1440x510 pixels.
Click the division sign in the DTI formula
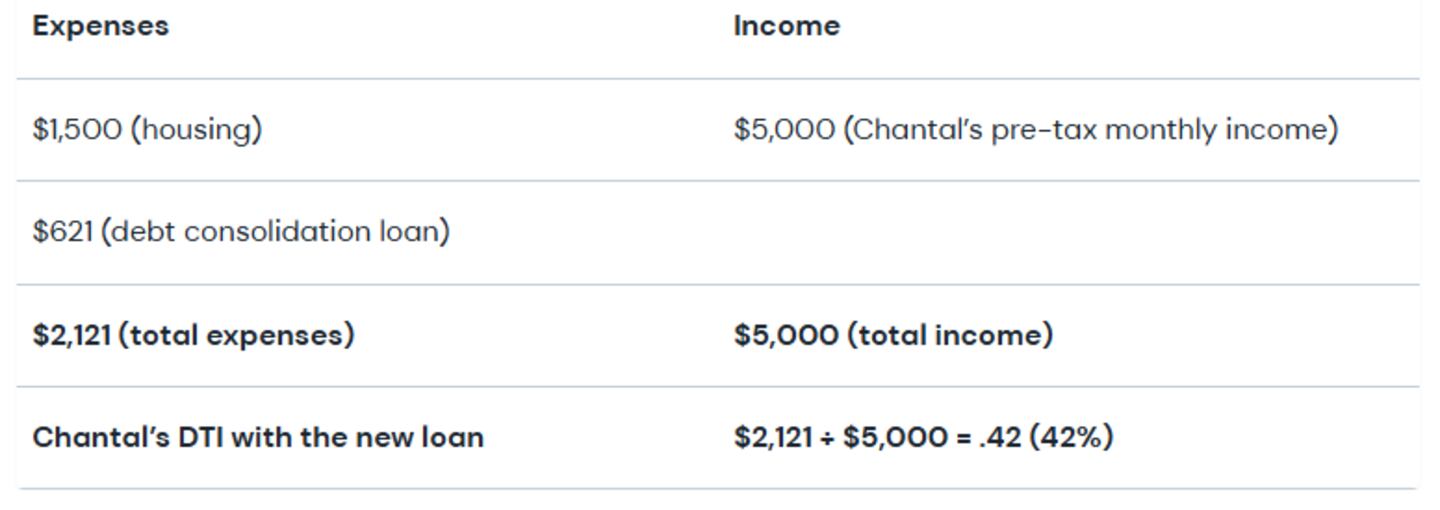pyautogui.click(x=827, y=438)
